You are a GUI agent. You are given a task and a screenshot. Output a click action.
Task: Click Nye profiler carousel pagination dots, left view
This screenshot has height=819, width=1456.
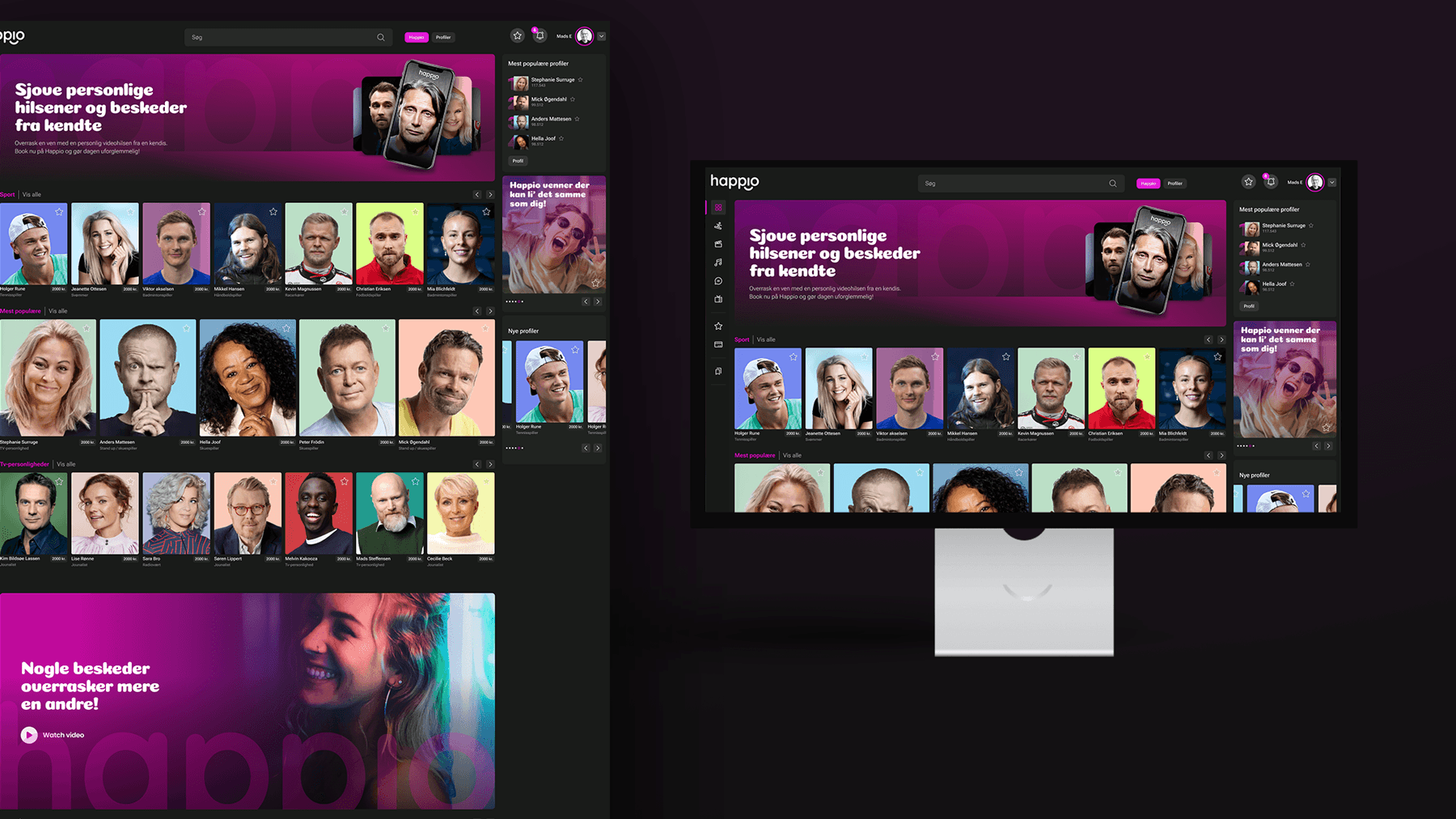click(x=514, y=448)
